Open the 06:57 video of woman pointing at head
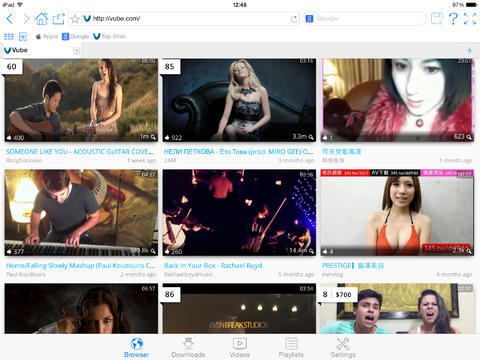480x360 pixels. pos(81,308)
